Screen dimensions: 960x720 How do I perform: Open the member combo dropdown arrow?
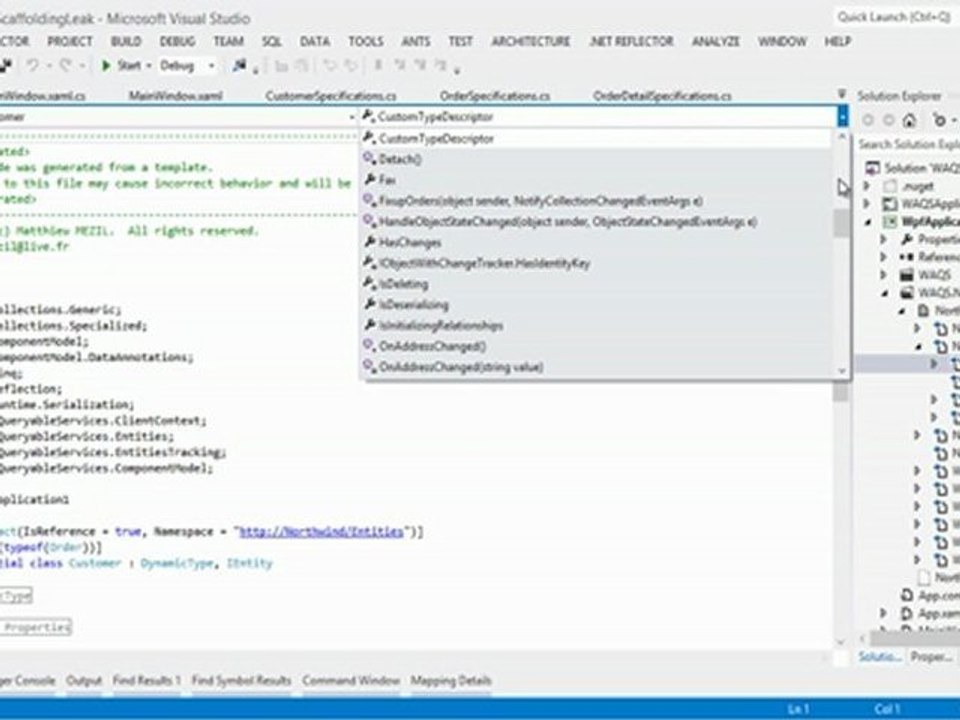click(843, 116)
